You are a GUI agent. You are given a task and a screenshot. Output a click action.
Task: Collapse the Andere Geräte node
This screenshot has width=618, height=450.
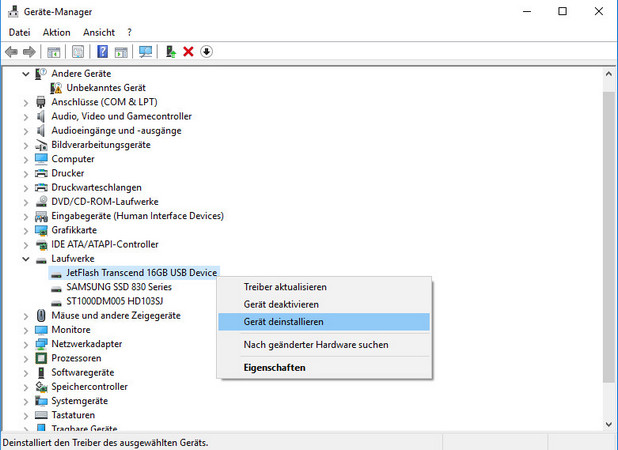point(26,74)
